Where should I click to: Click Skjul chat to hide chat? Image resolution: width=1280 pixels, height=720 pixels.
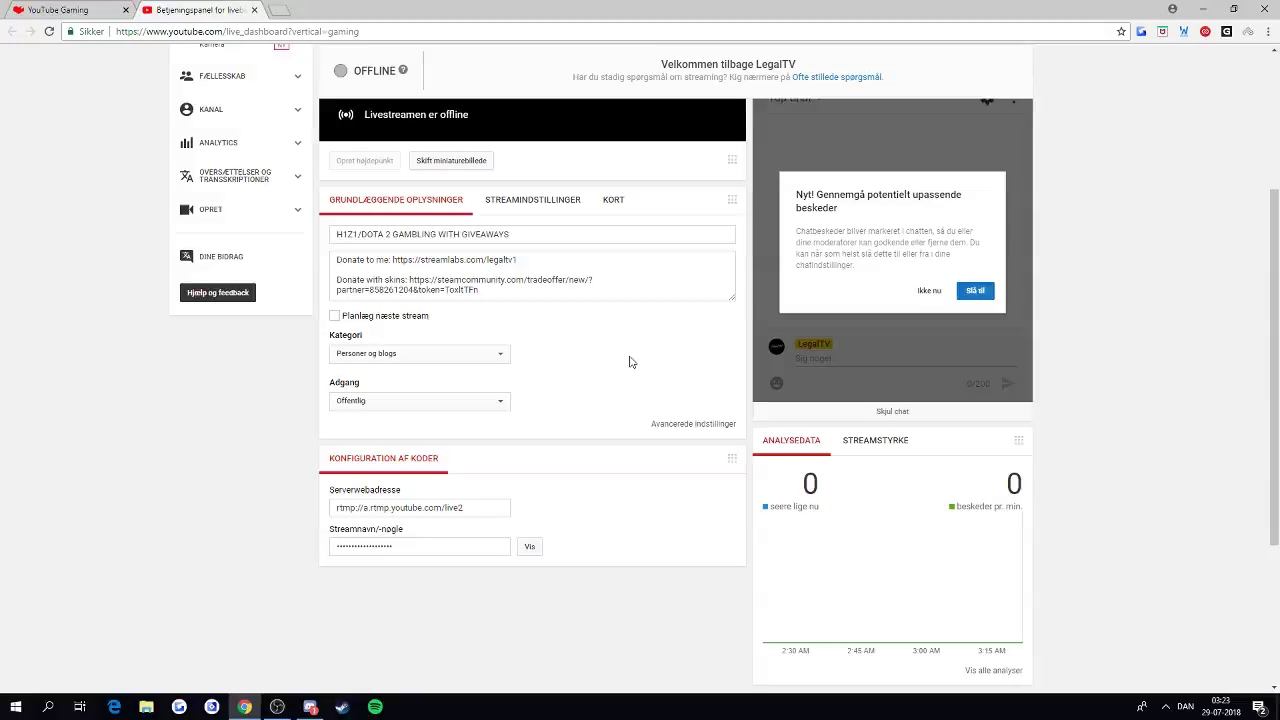click(893, 411)
